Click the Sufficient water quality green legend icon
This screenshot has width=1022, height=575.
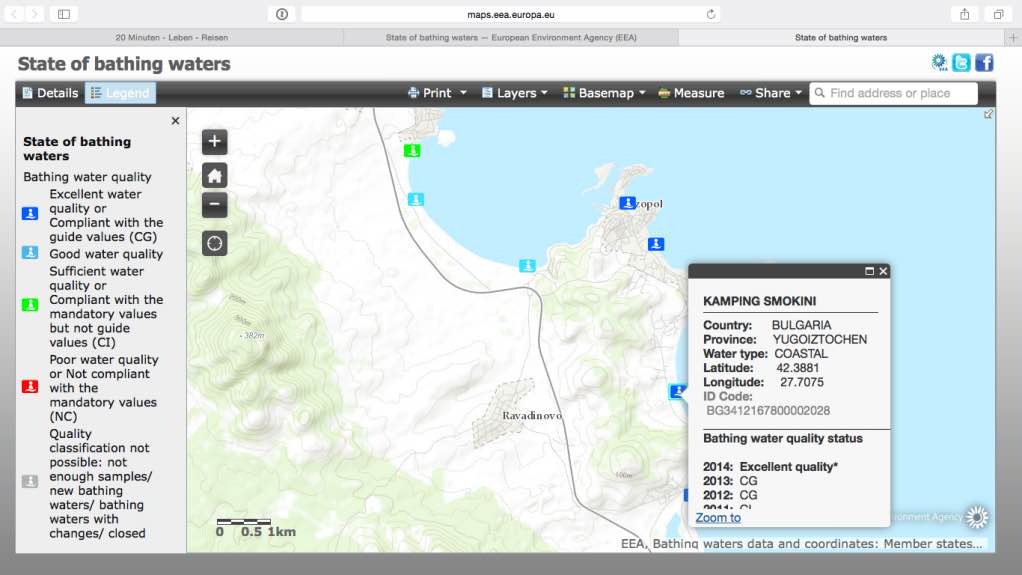coord(30,304)
